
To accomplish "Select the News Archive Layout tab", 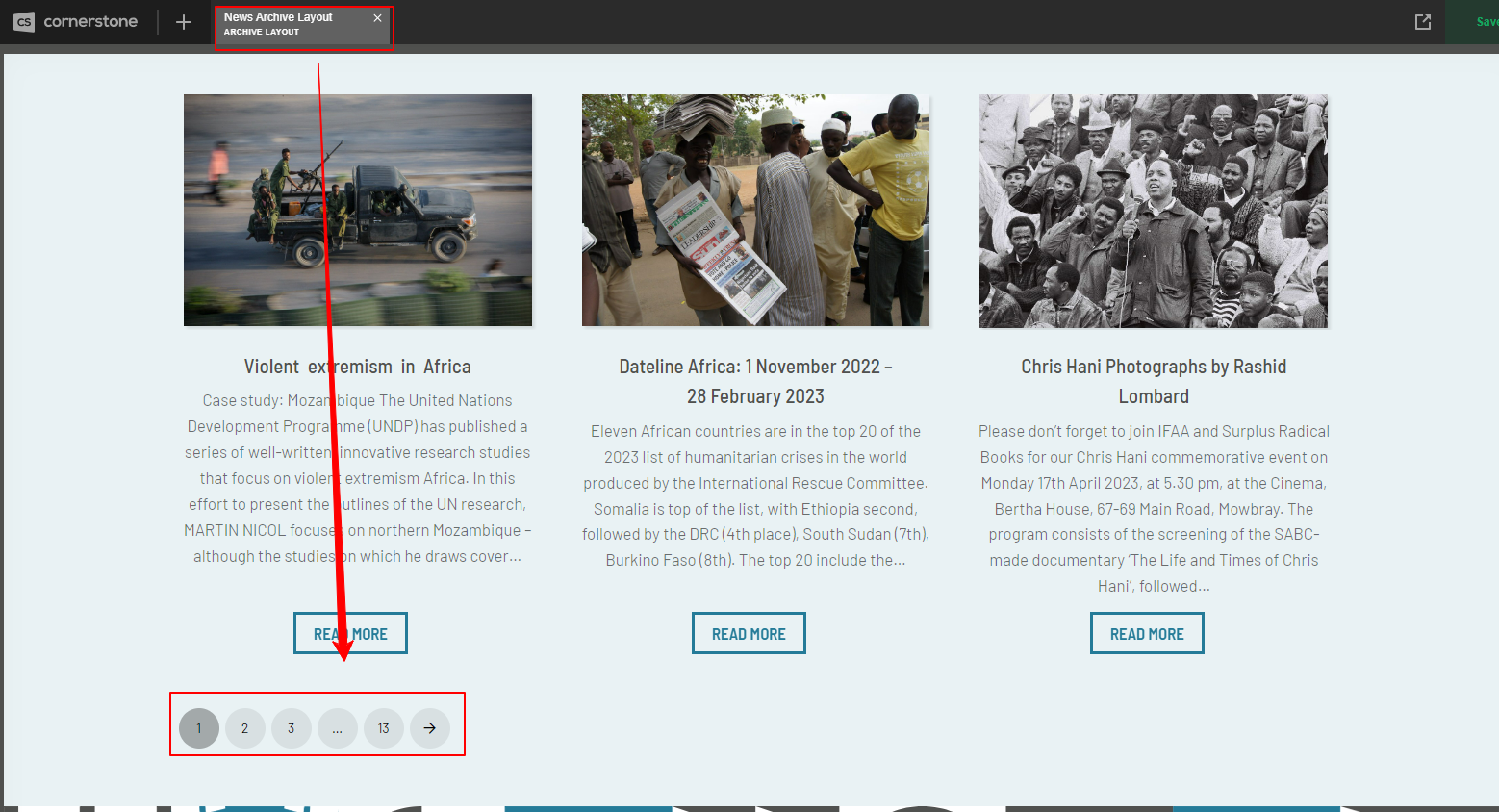I will (289, 24).
